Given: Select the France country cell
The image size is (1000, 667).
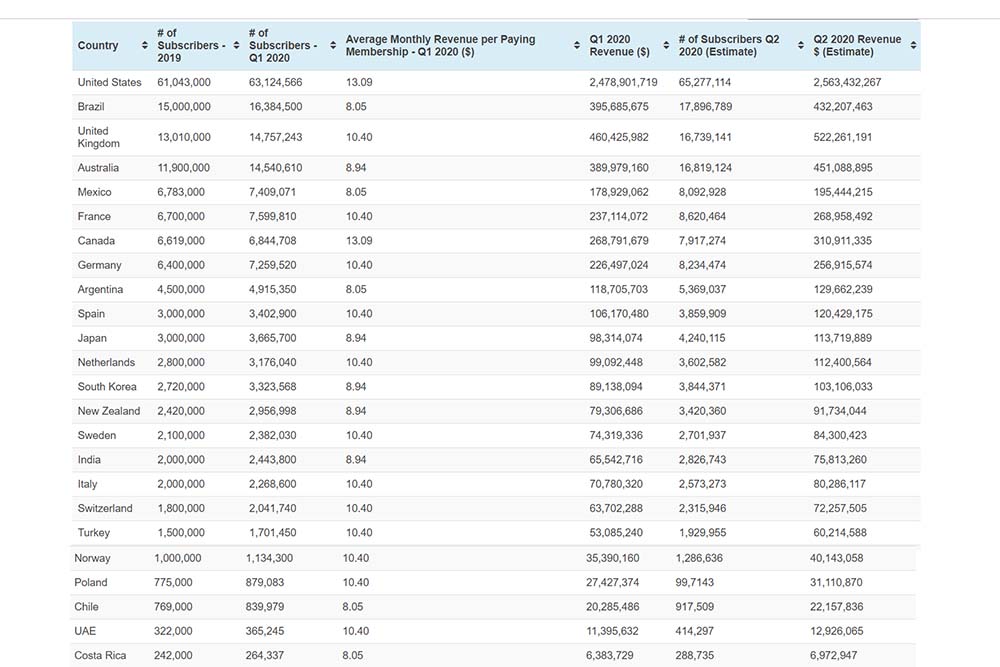Looking at the screenshot, I should [x=94, y=216].
